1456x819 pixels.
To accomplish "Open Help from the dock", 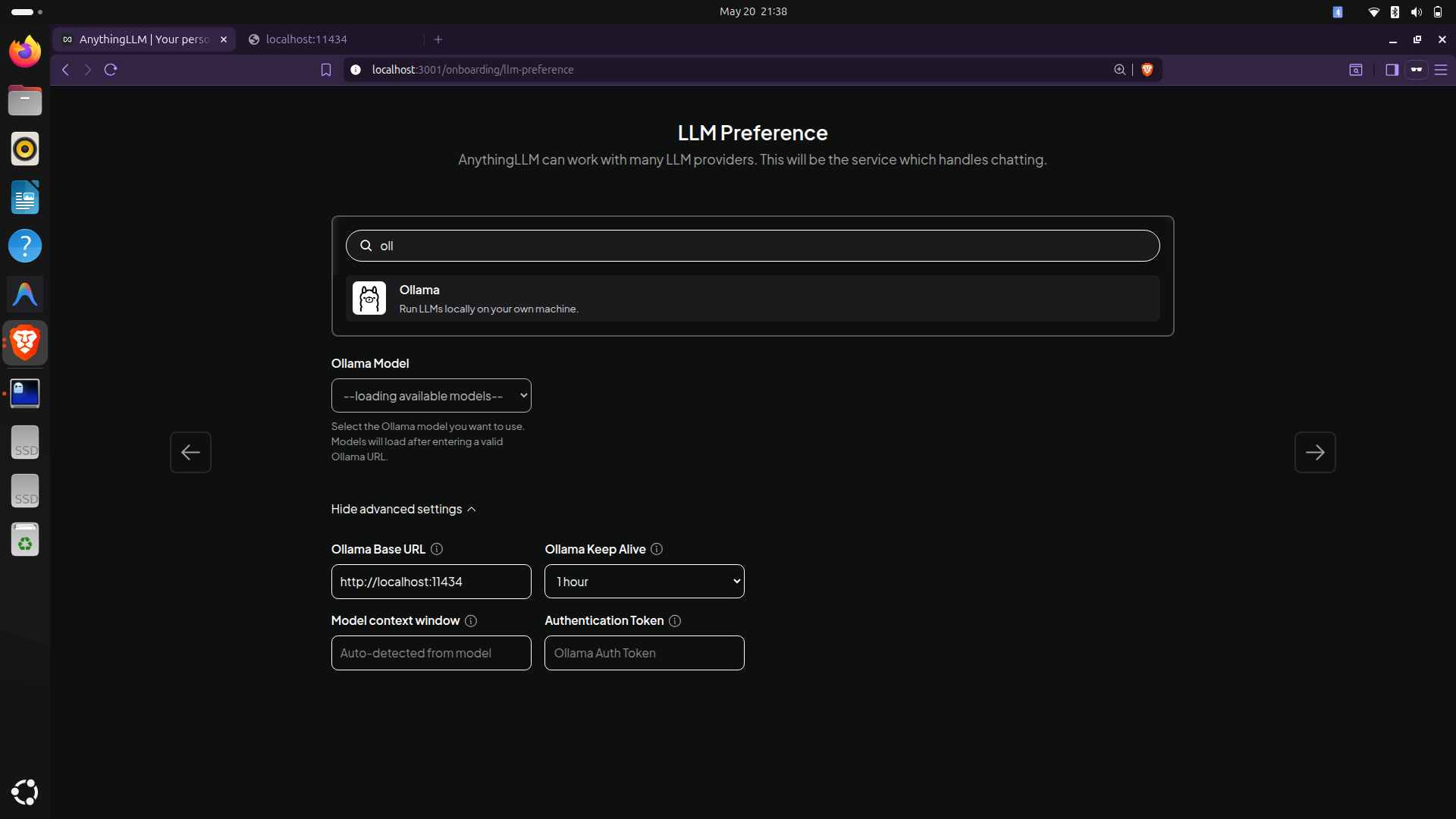I will (x=25, y=246).
